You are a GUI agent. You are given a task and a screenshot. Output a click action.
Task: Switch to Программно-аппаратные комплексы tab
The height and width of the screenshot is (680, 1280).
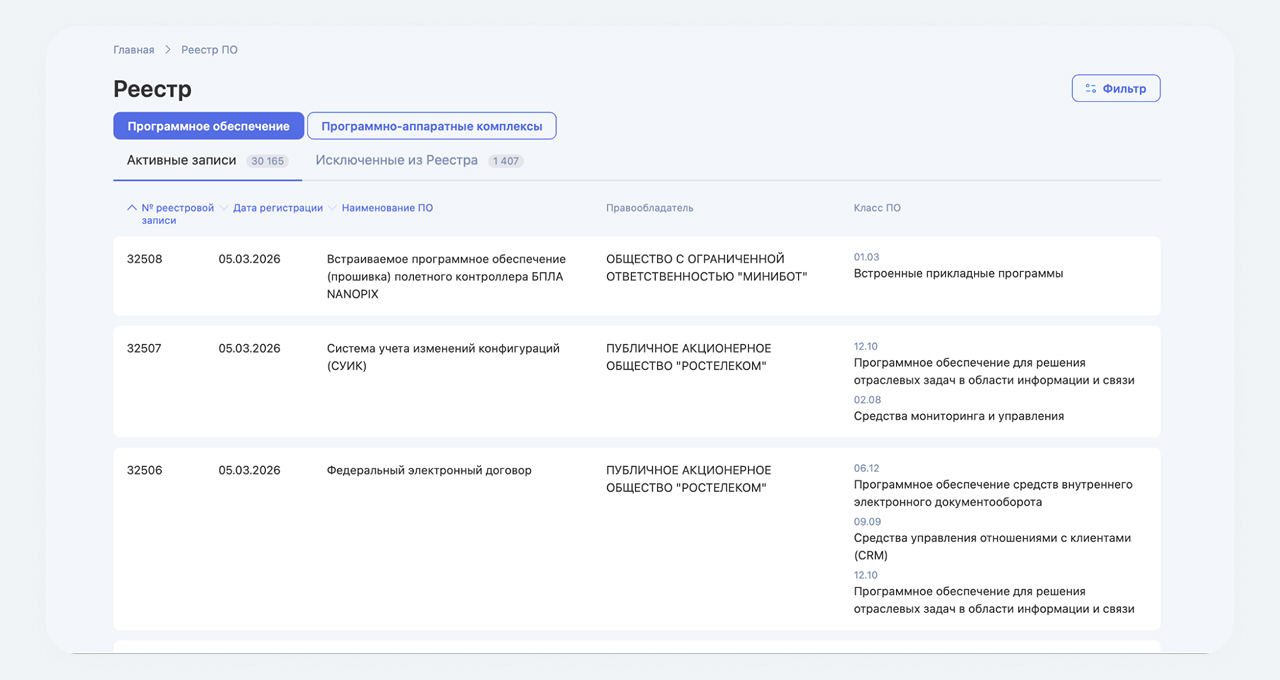point(431,126)
